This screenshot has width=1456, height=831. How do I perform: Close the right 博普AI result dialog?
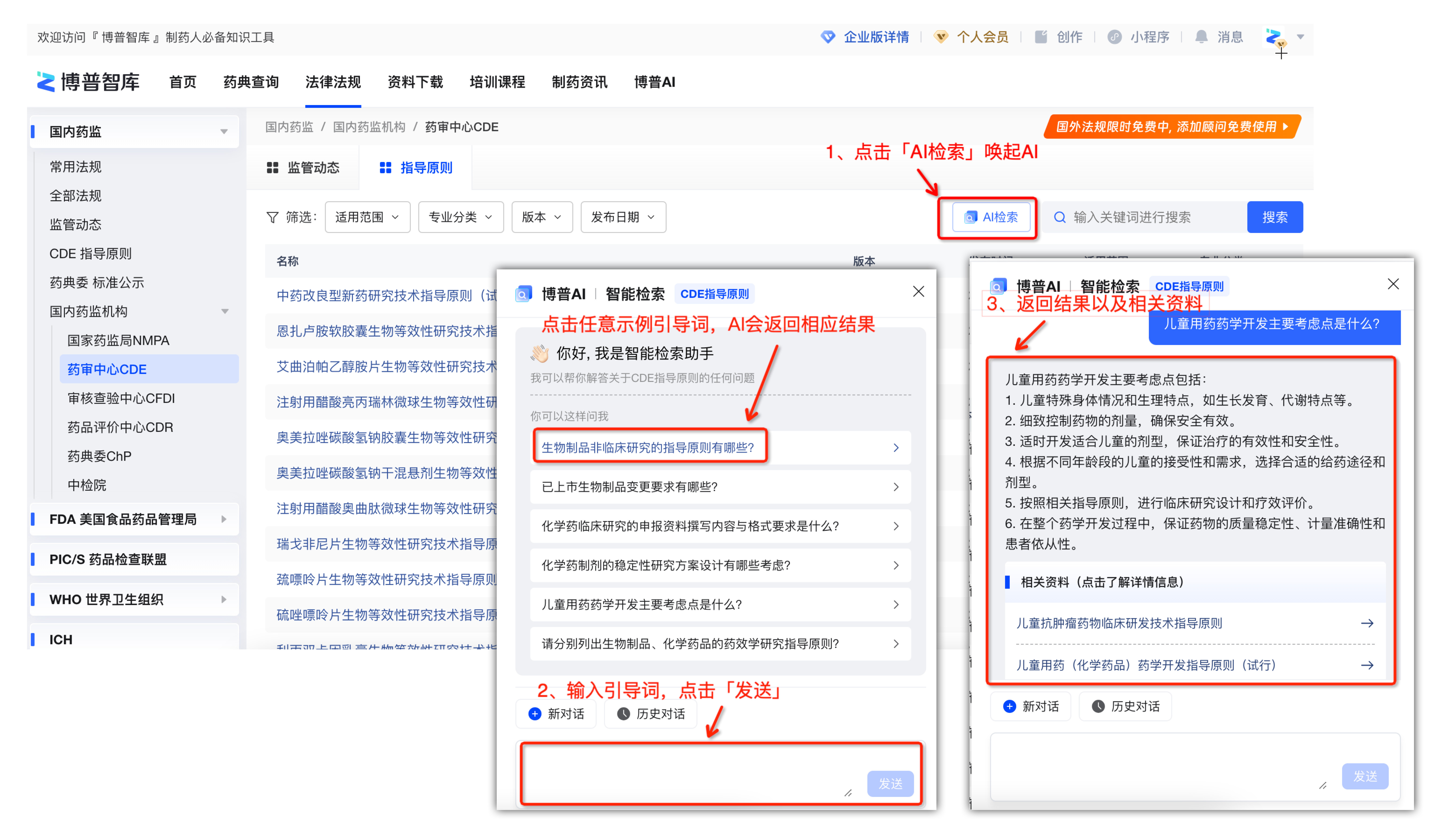pos(1393,284)
